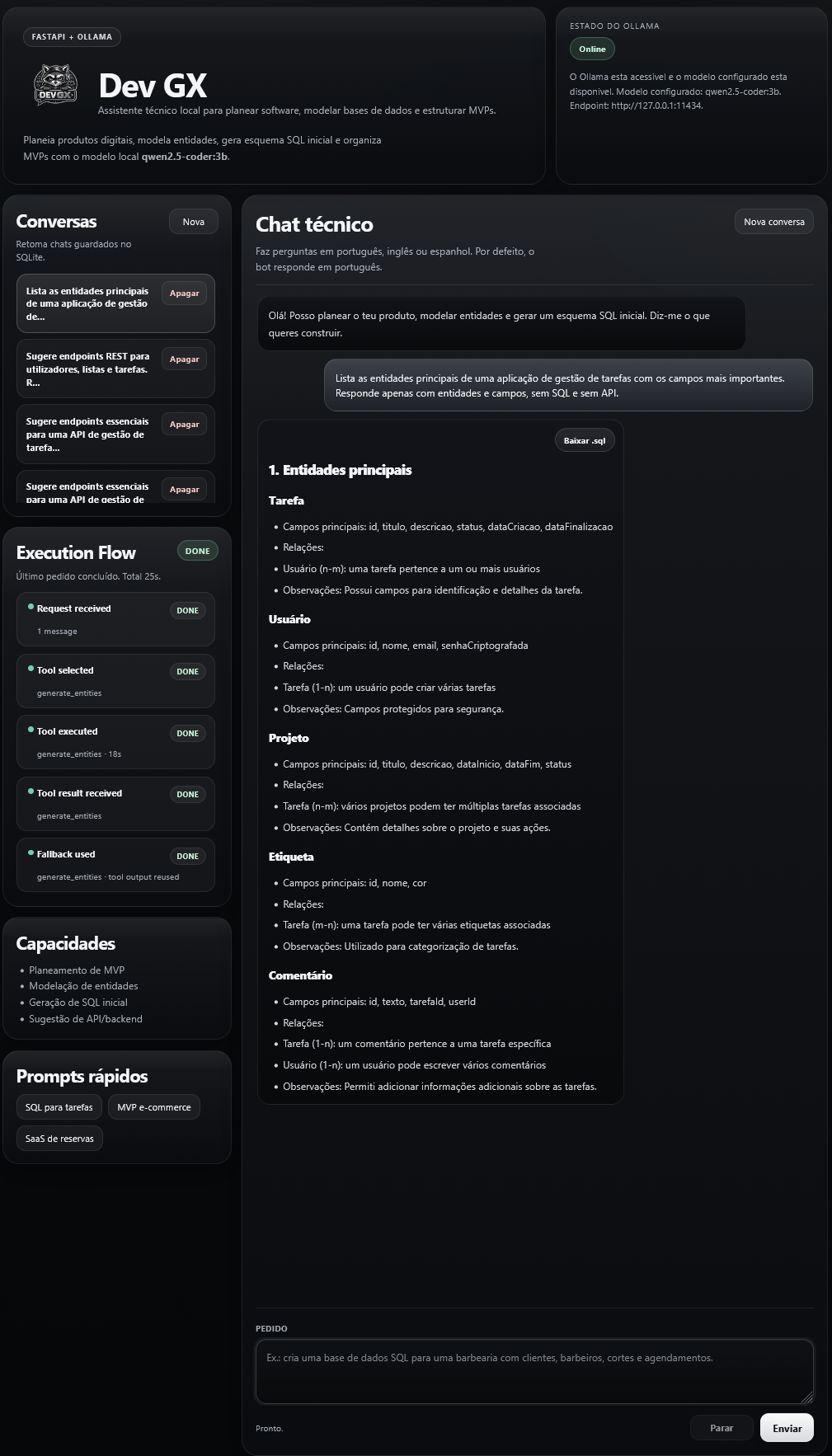Screen dimensions: 832x1456
Task: Delete the 'Sugere endpoints REST' conversation
Action: 184,359
